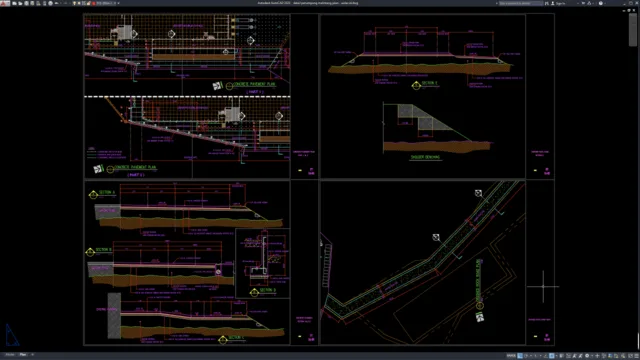The width and height of the screenshot is (640, 360).
Task: Open status bar customization menu icon
Action: point(636,356)
